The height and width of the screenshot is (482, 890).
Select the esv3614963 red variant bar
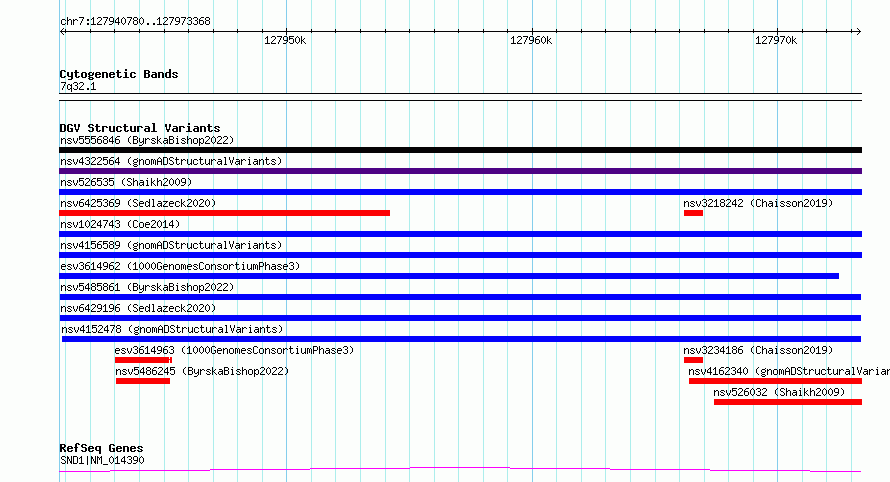pyautogui.click(x=143, y=360)
